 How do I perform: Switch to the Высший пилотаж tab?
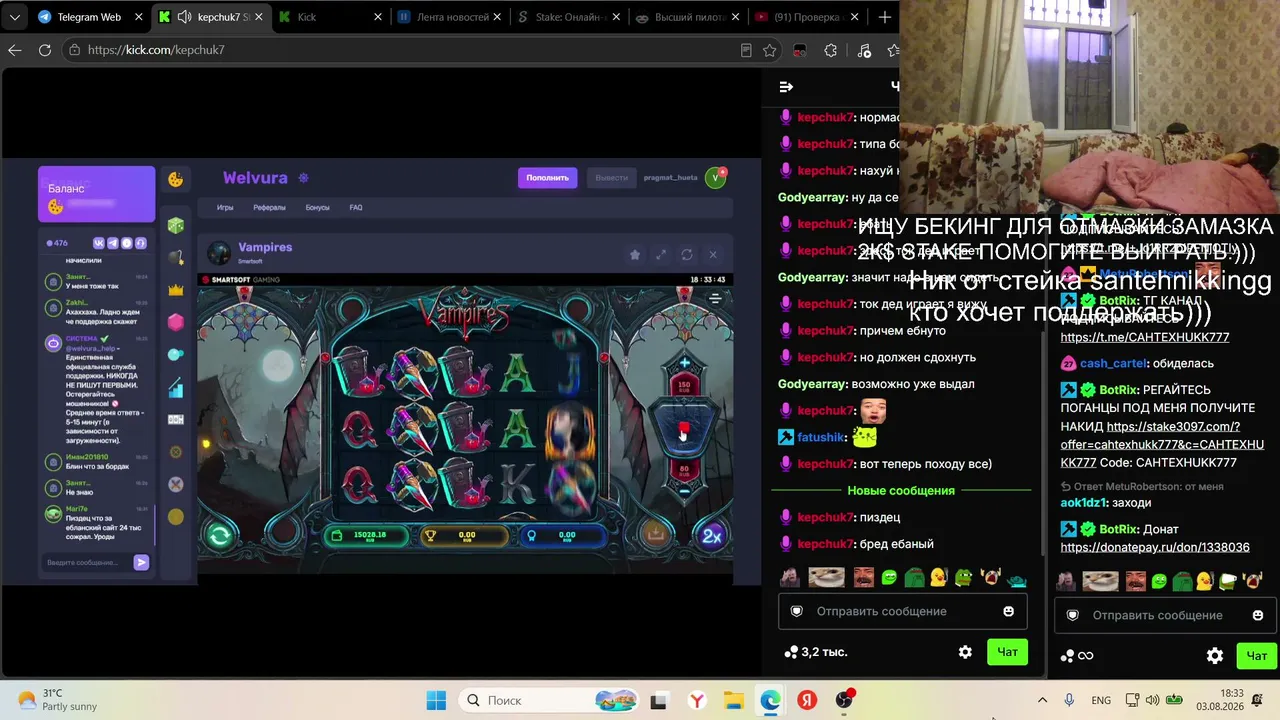688,17
